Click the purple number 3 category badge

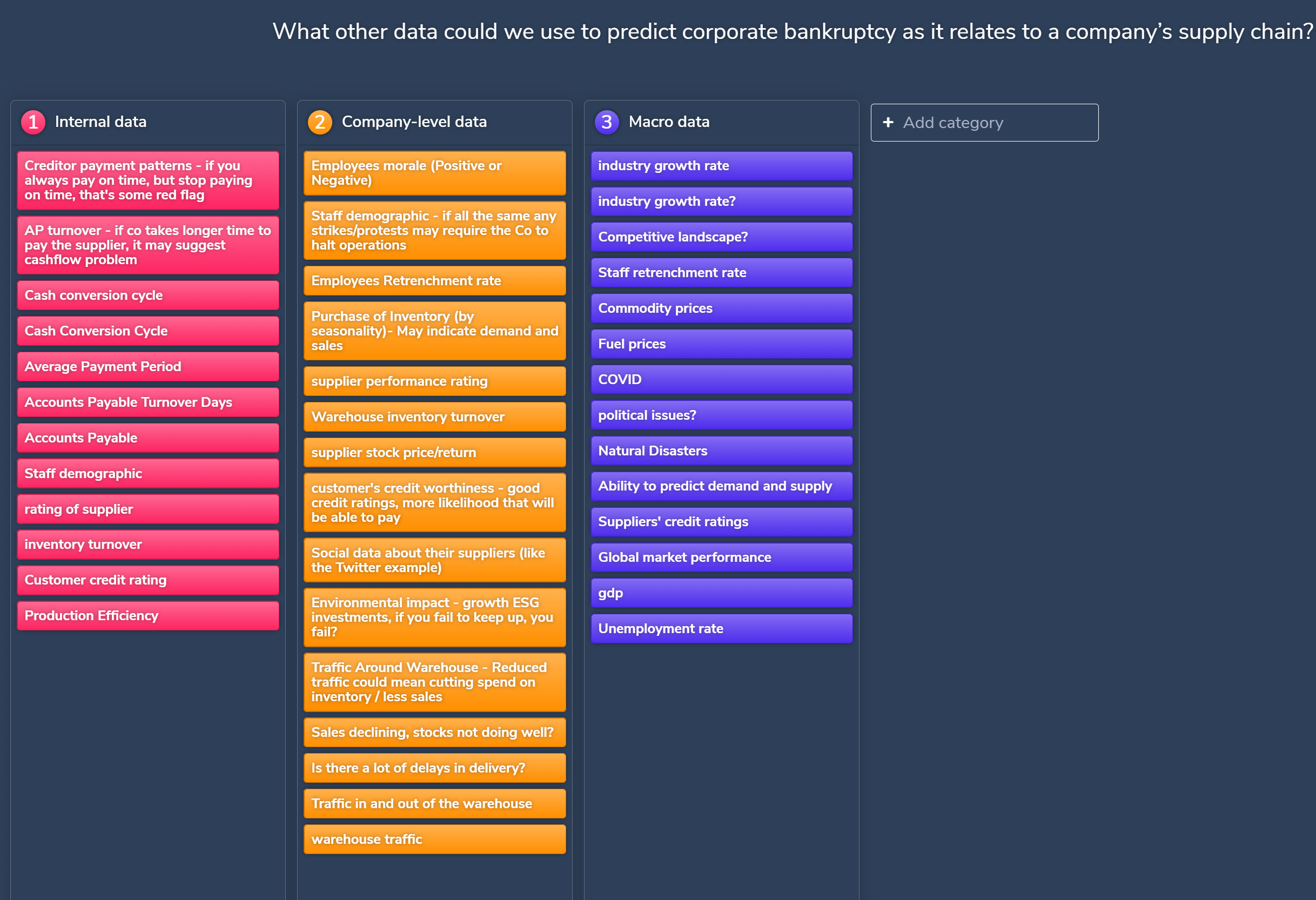coord(607,122)
